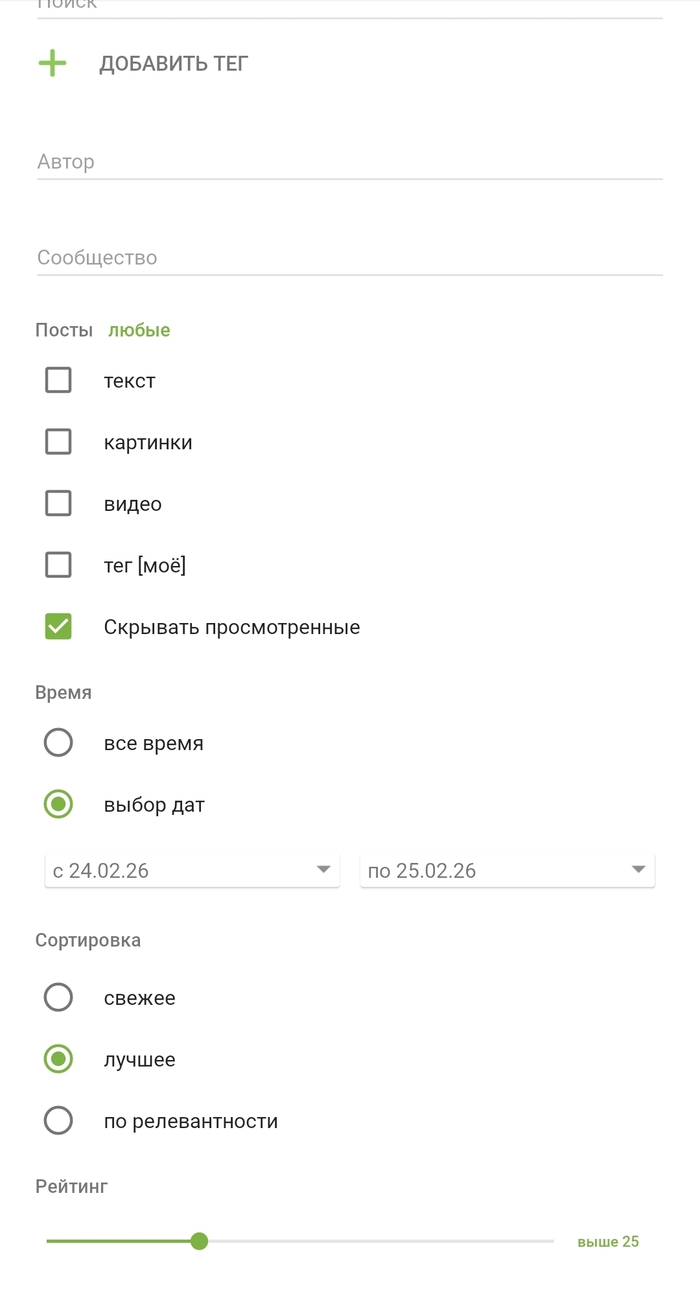Screen dimensions: 700x1296
Task: Click the ДОБАВИТЬ ТЕГ button
Action: click(x=173, y=64)
